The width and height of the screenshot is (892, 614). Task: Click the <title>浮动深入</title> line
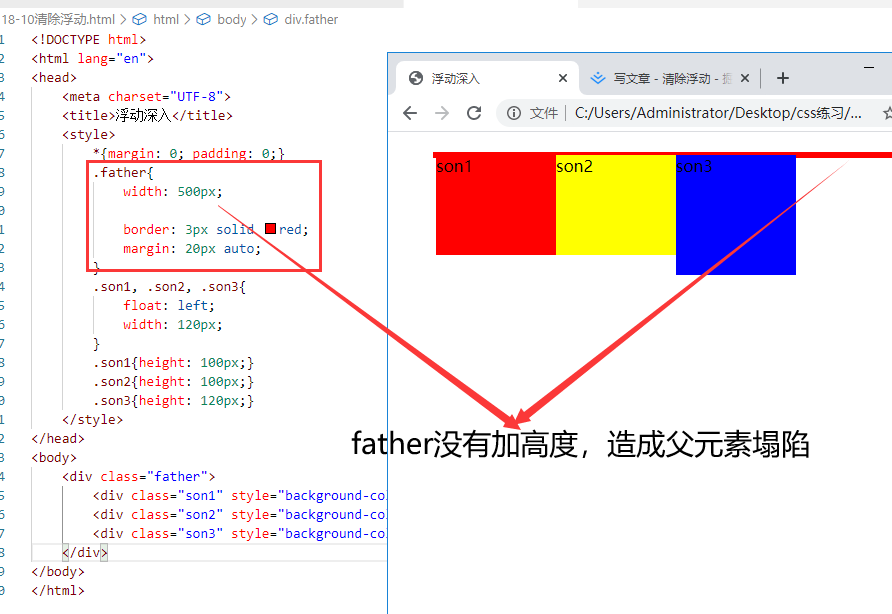pyautogui.click(x=147, y=116)
